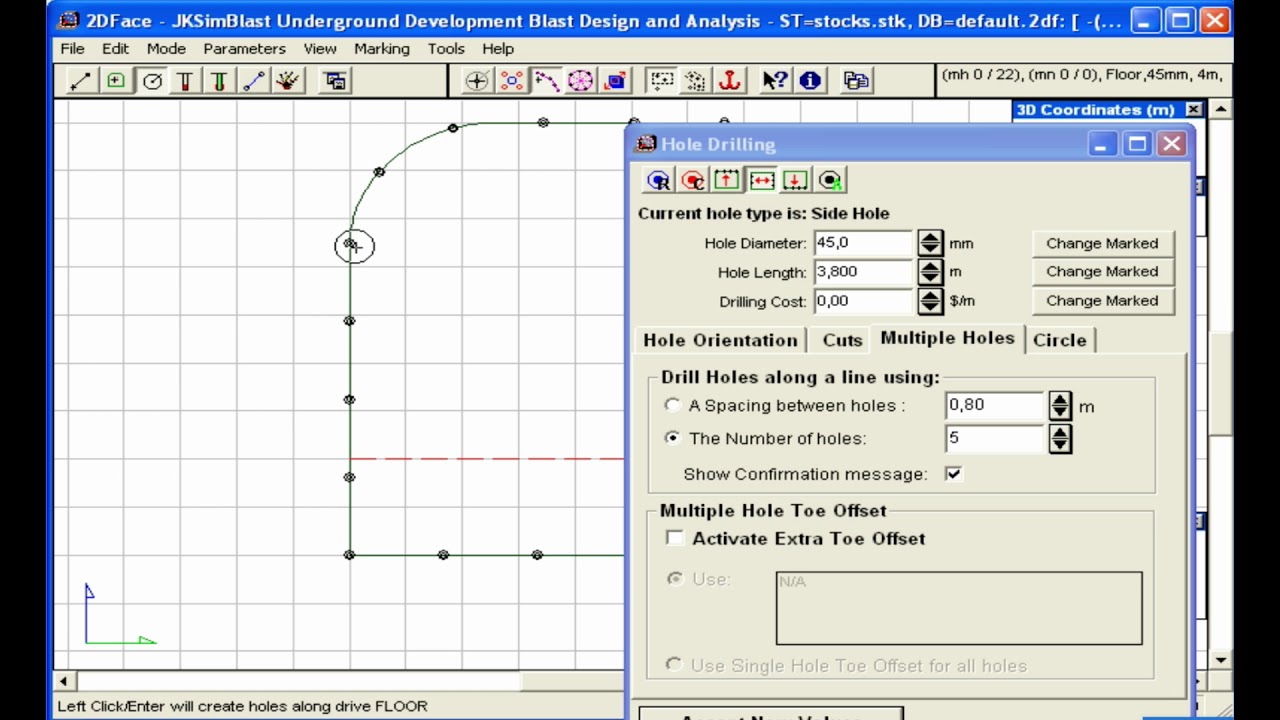Screen dimensions: 1280x720
Task: Click the Hole Length spinner arrows
Action: pos(930,272)
